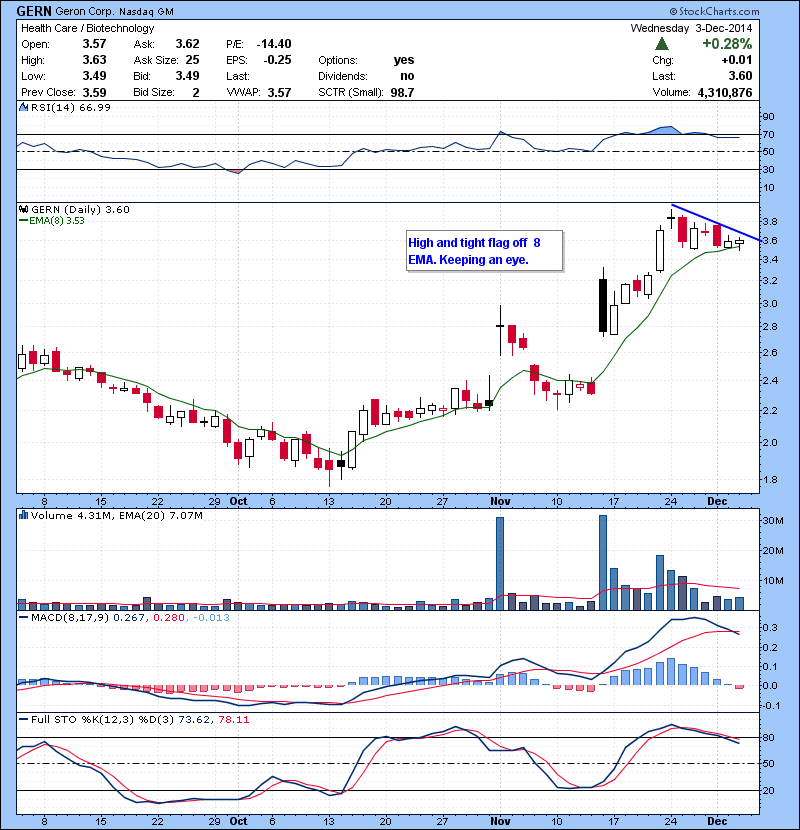Click the volume bars icon beside Volume label
This screenshot has height=830, width=800.
23,515
